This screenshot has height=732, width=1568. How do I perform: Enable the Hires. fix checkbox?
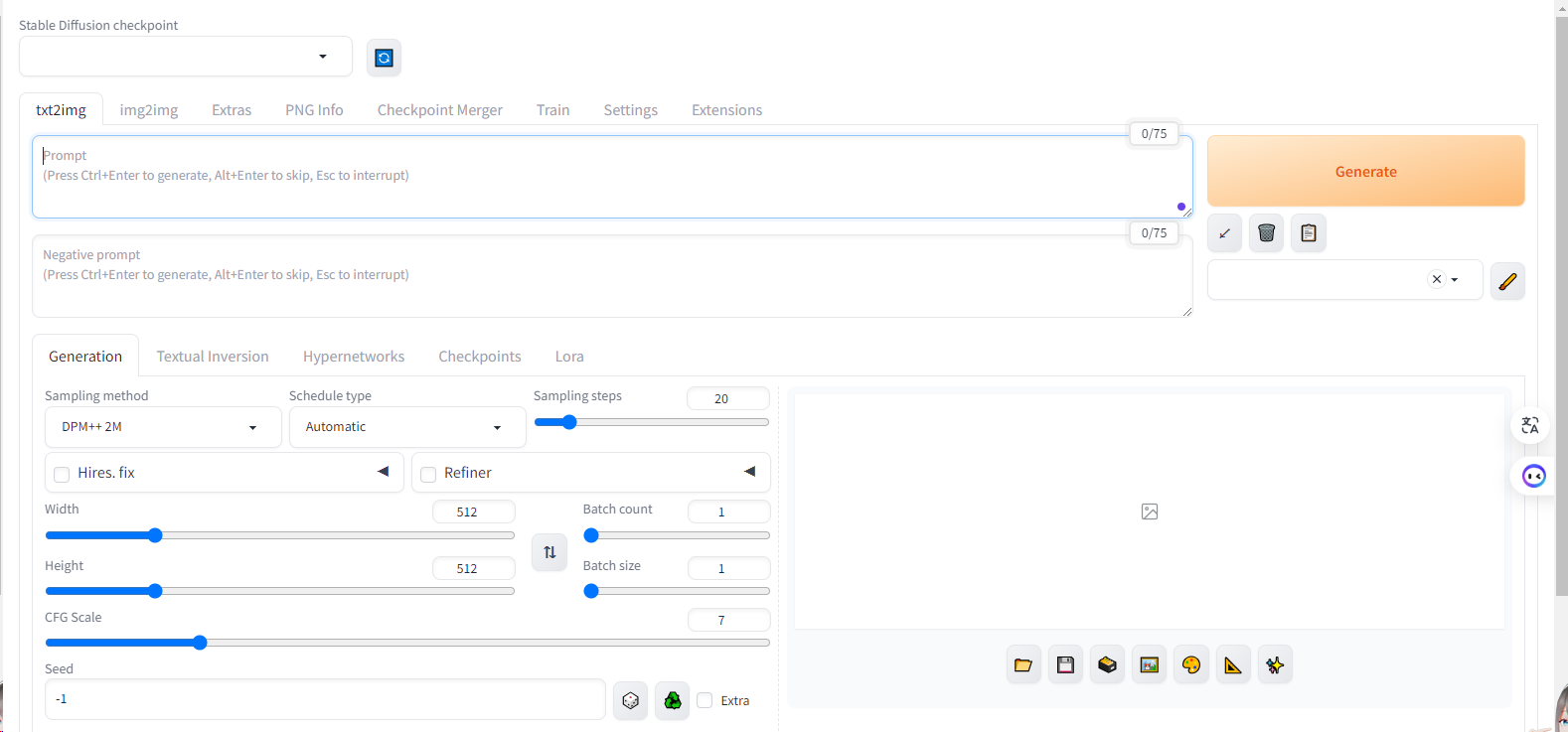tap(62, 475)
